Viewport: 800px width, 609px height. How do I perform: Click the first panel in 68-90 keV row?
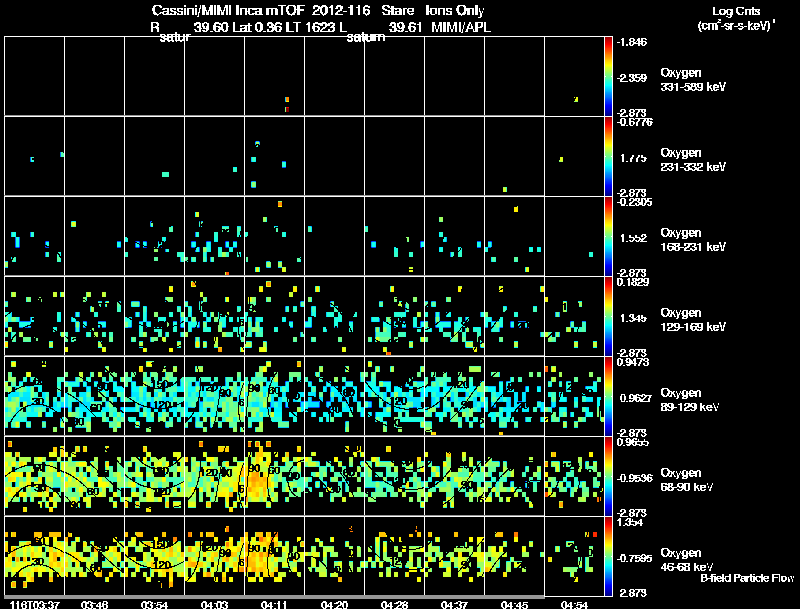tap(35, 476)
